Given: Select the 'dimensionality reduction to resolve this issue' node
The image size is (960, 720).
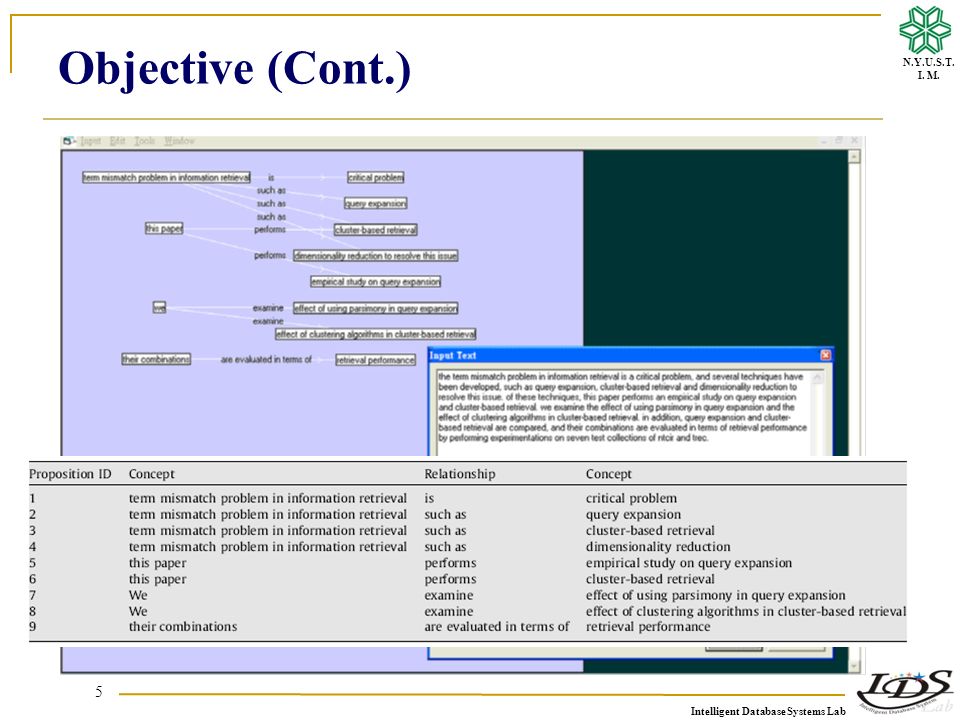Looking at the screenshot, I should 375,256.
